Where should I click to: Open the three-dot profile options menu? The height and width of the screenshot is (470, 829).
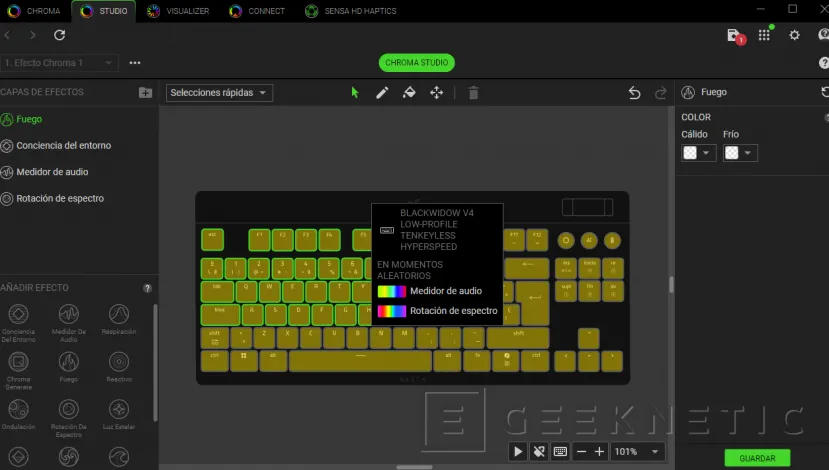pos(135,63)
